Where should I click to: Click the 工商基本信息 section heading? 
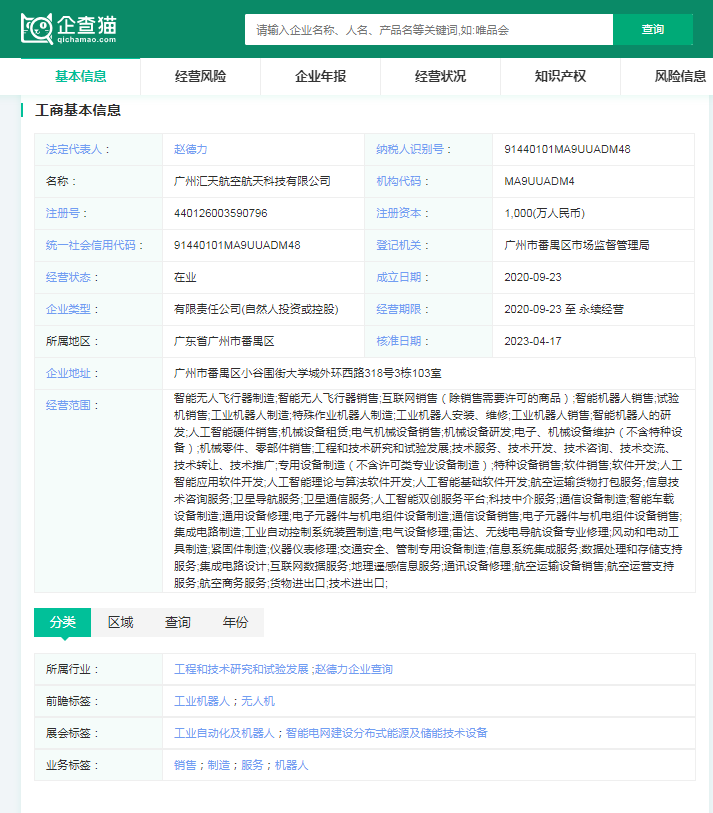coord(78,110)
